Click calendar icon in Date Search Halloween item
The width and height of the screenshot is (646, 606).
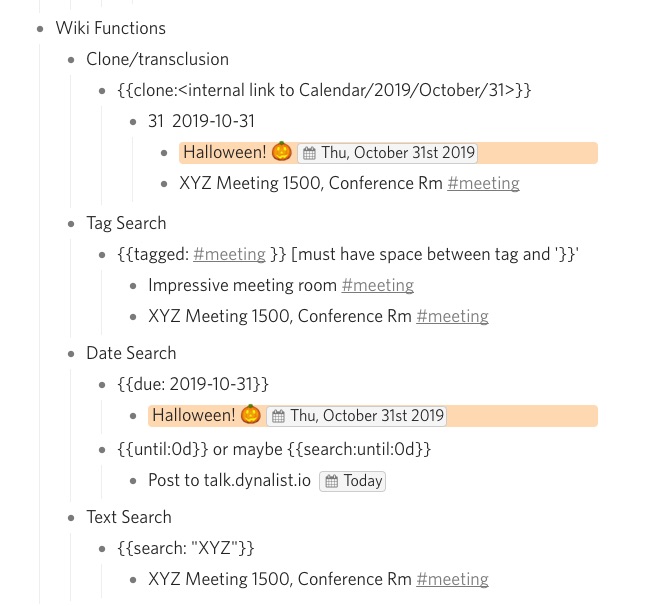[x=279, y=416]
